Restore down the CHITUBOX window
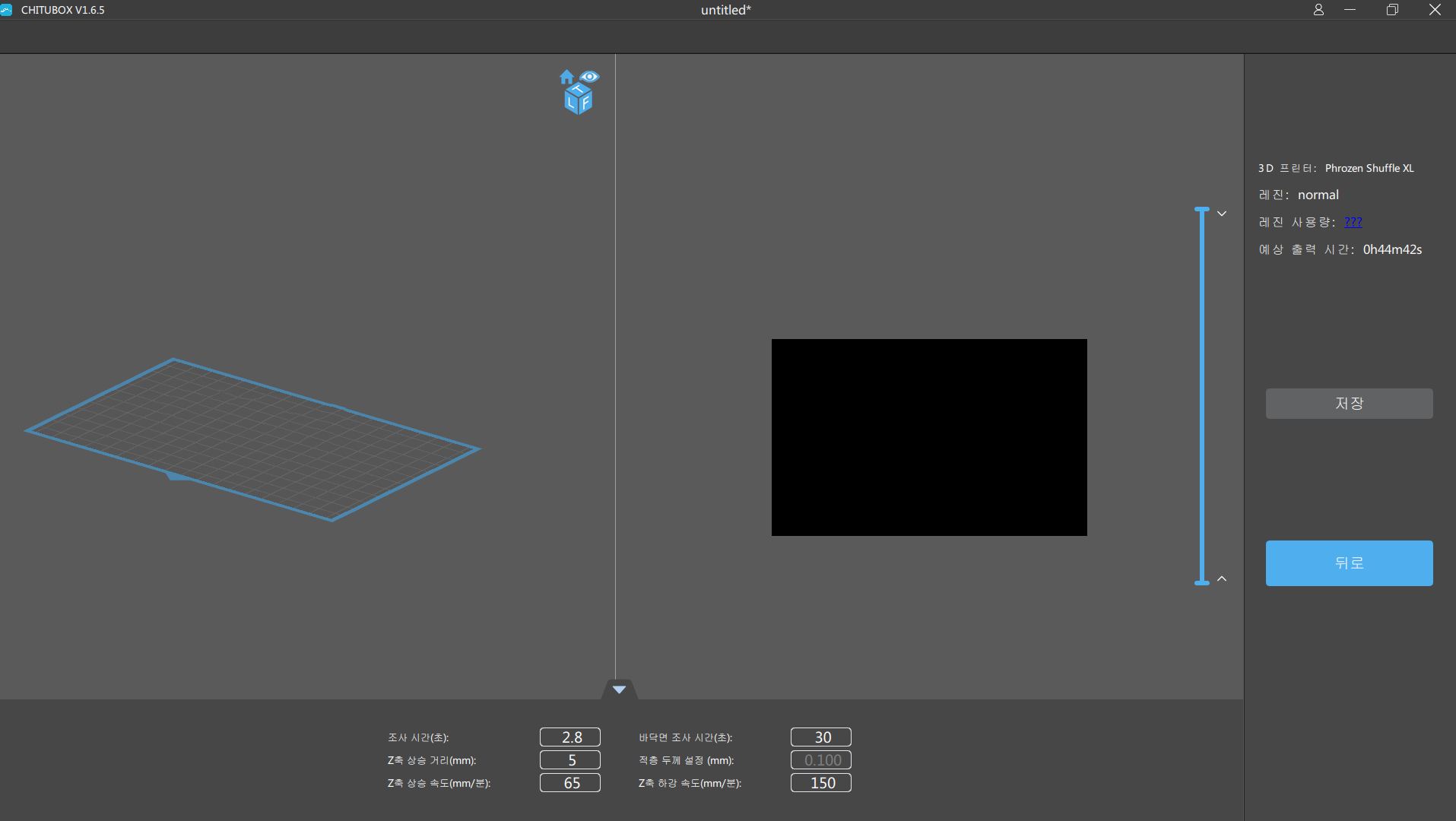1456x821 pixels. pos(1392,10)
